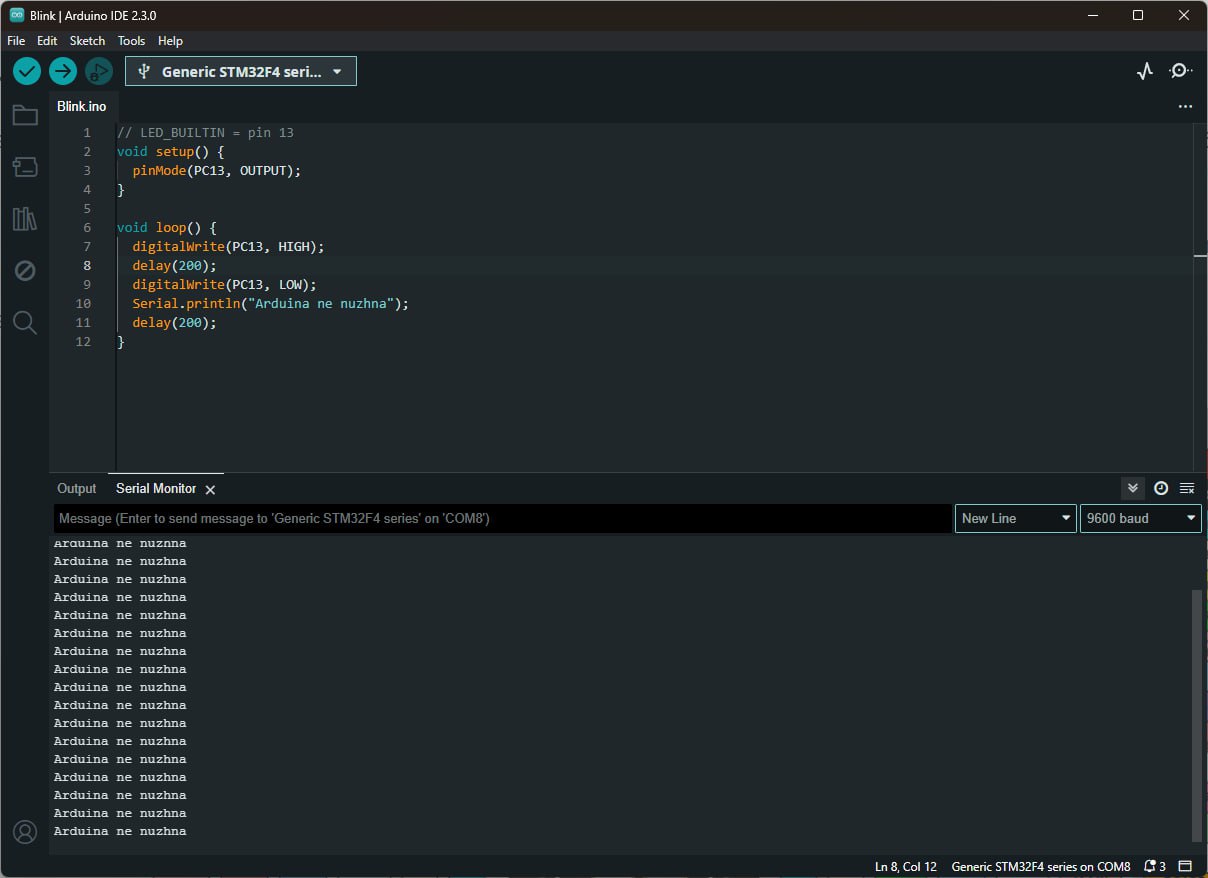Click Generic STM32F4 series on COM8 status

click(x=1041, y=866)
